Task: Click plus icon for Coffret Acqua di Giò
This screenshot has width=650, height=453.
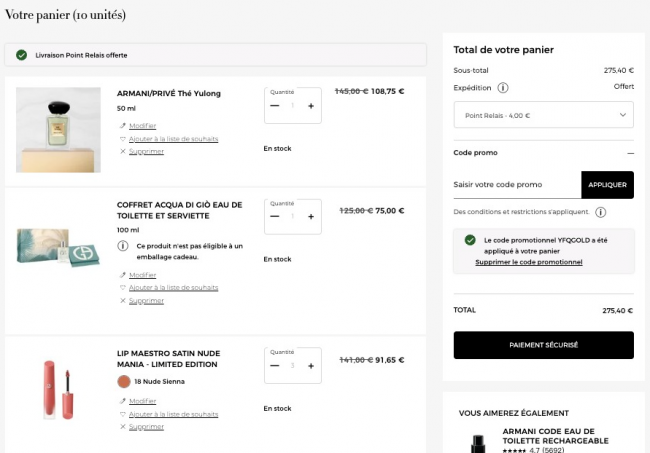Action: click(311, 216)
